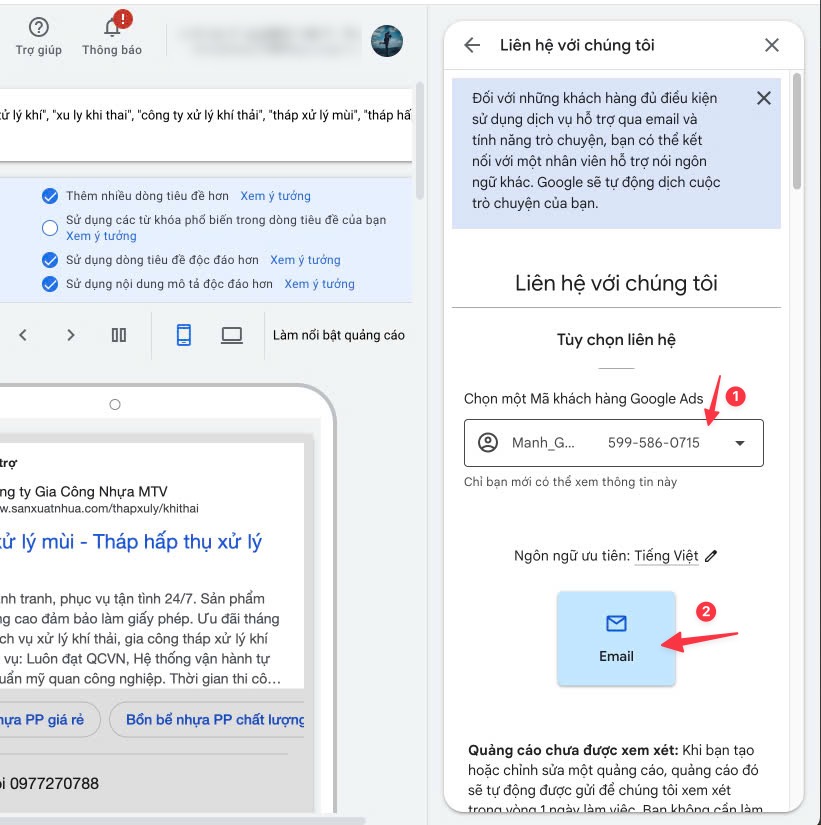This screenshot has width=821, height=825.
Task: Switch to desktop laptop preview
Action: [232, 335]
